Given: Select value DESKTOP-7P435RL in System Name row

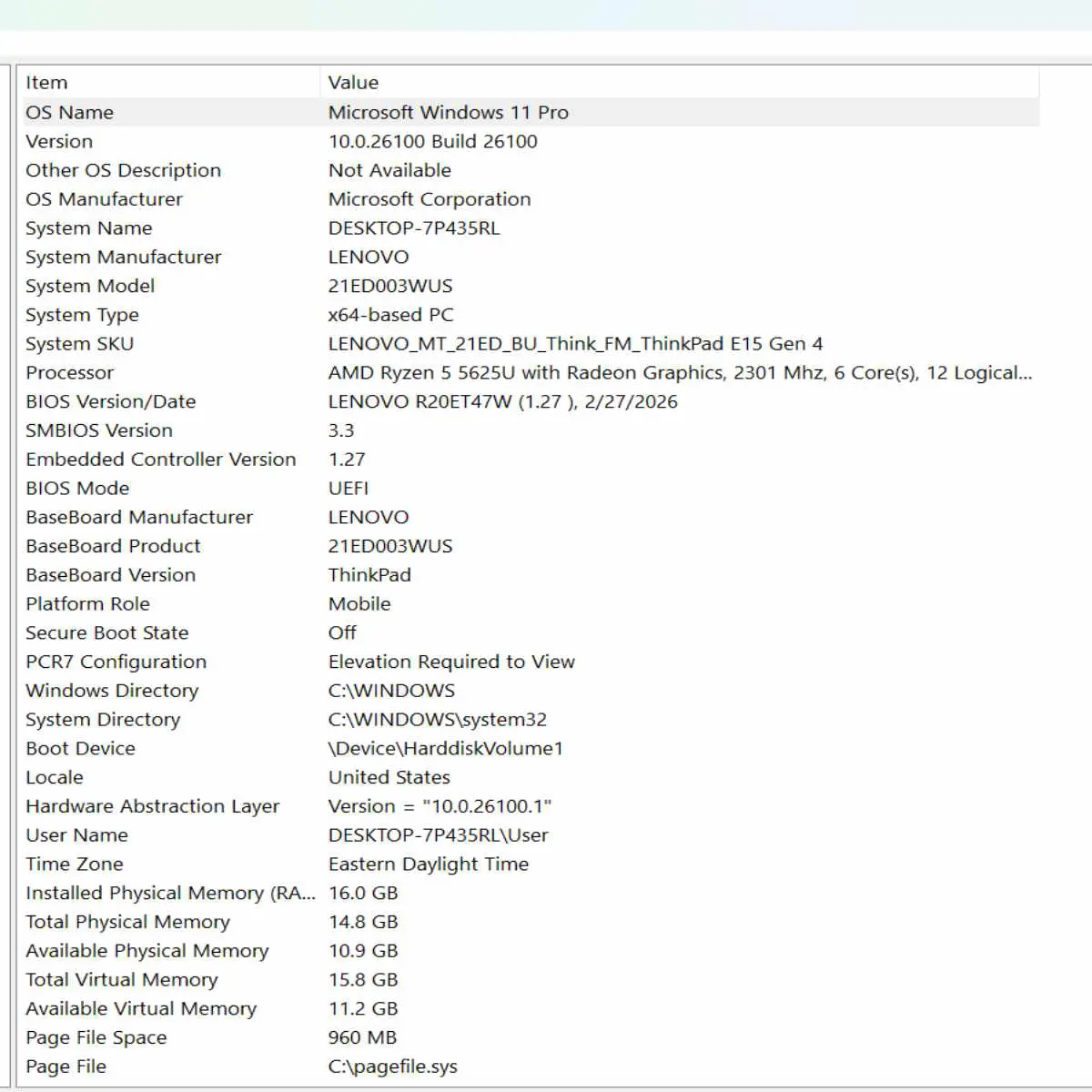Looking at the screenshot, I should tap(414, 228).
